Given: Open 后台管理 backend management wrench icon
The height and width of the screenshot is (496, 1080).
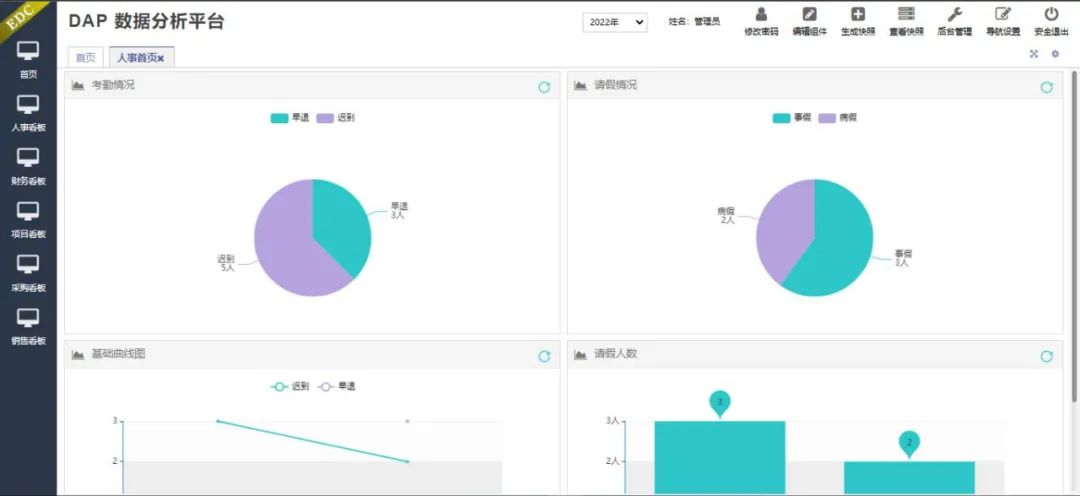Looking at the screenshot, I should pyautogui.click(x=954, y=14).
